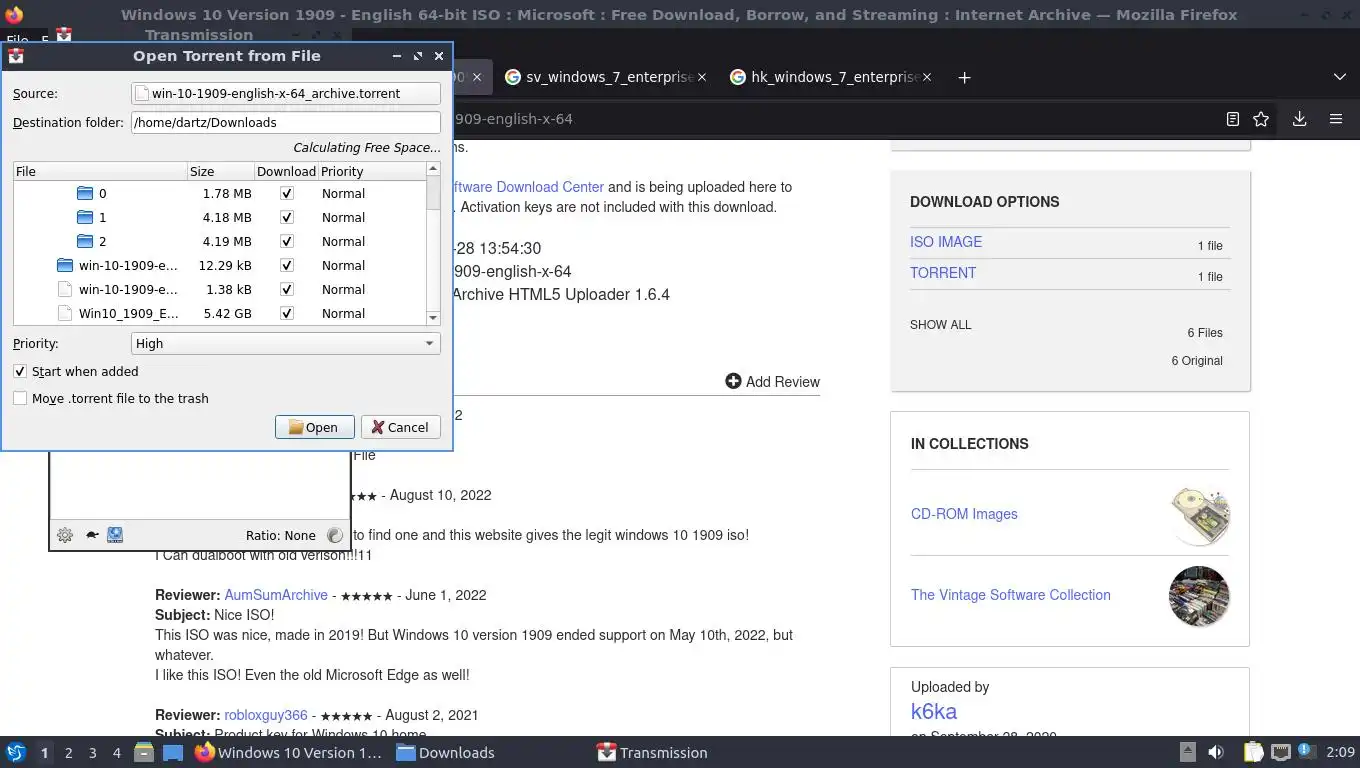The width and height of the screenshot is (1360, 768).
Task: Open reviewer AumSumArchive profile link
Action: (x=276, y=595)
